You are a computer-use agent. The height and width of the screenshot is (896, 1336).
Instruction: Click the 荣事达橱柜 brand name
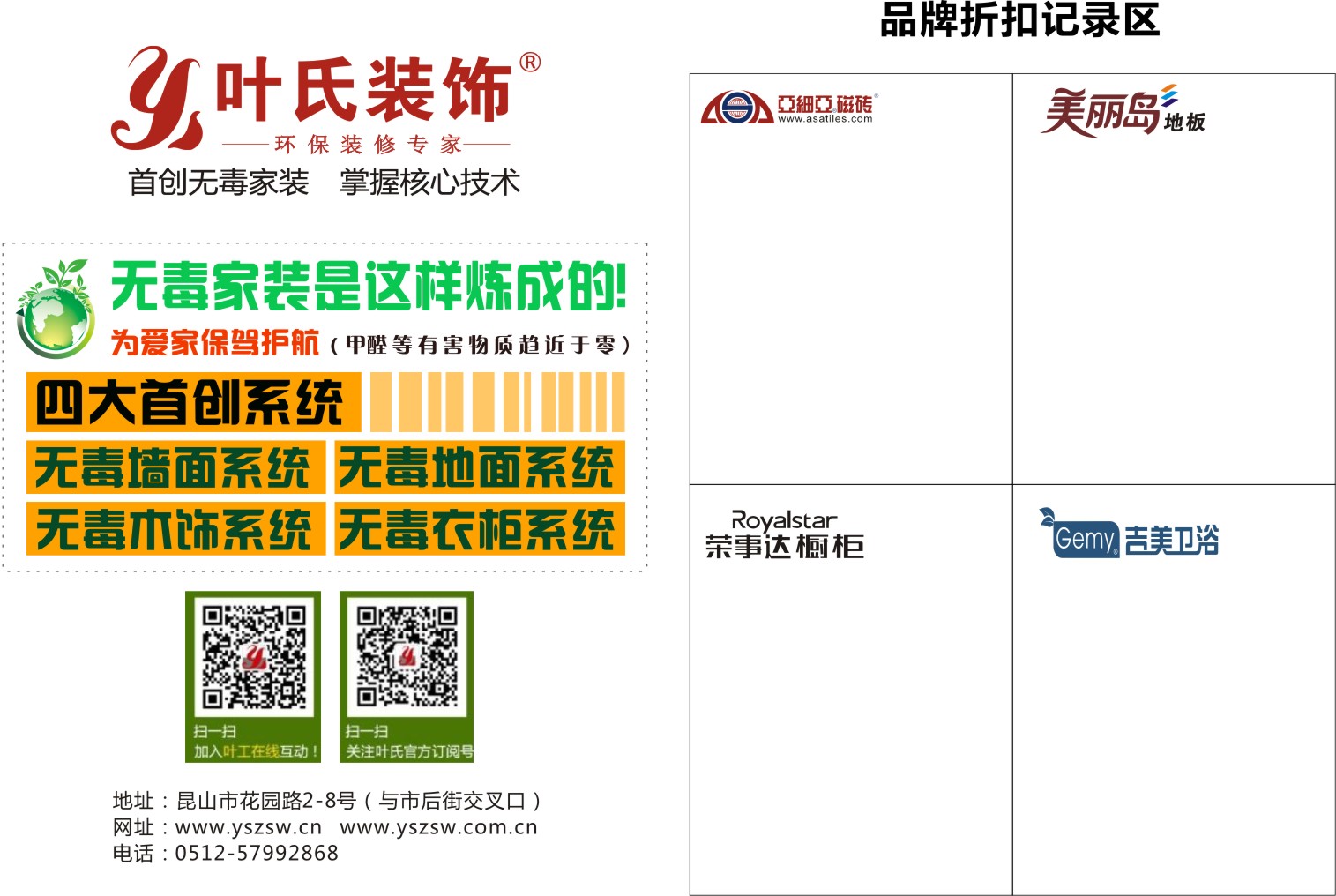(785, 547)
